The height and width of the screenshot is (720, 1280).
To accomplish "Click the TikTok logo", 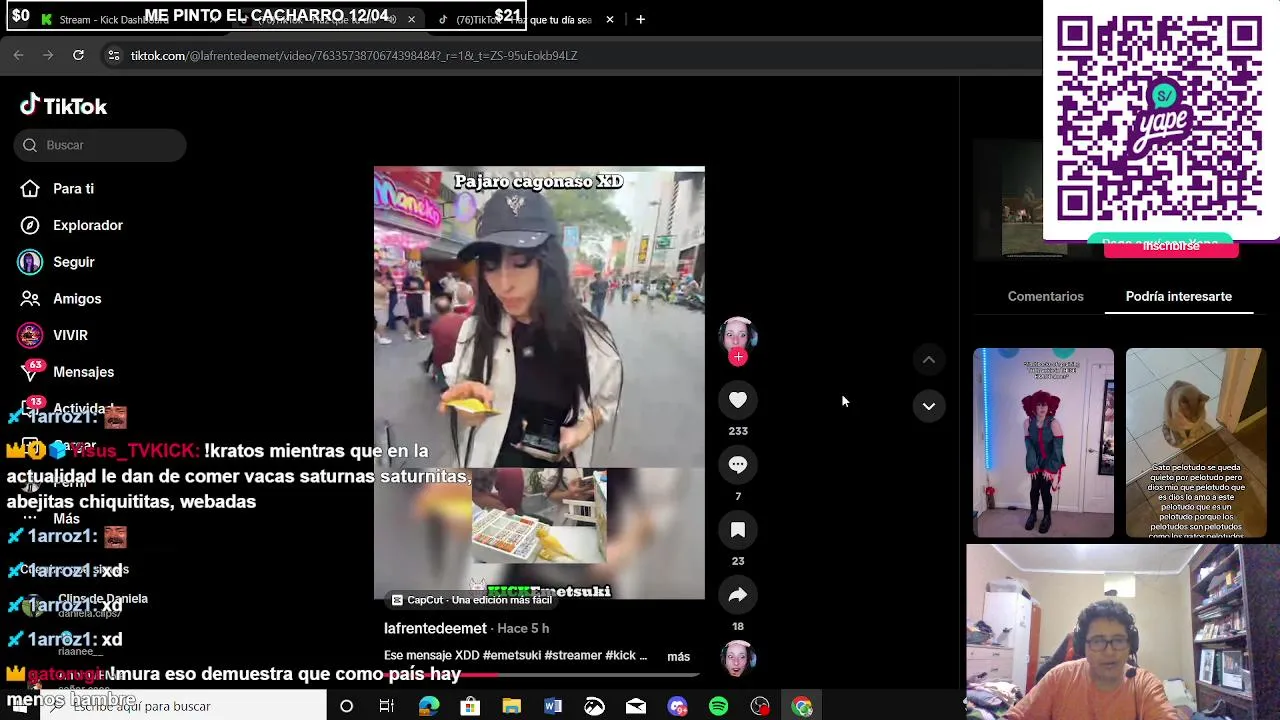I will [x=63, y=106].
